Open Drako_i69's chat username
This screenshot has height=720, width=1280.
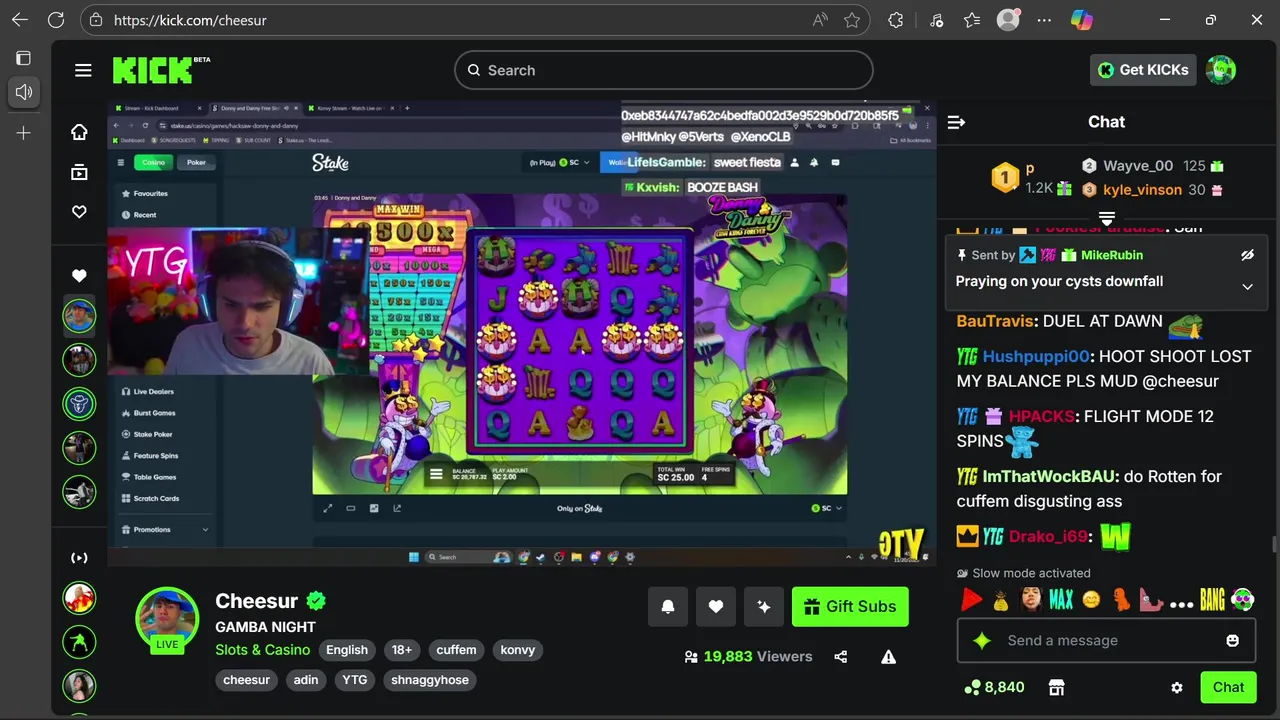point(1048,536)
